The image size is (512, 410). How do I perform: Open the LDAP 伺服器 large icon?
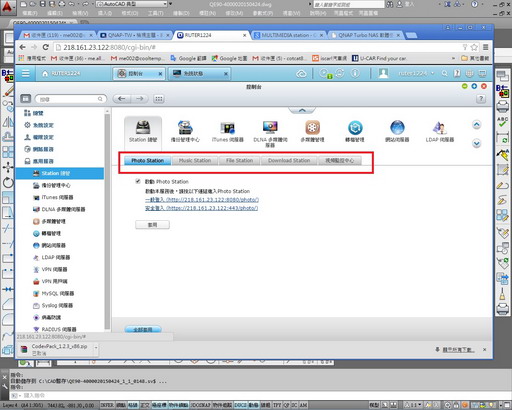click(x=440, y=131)
